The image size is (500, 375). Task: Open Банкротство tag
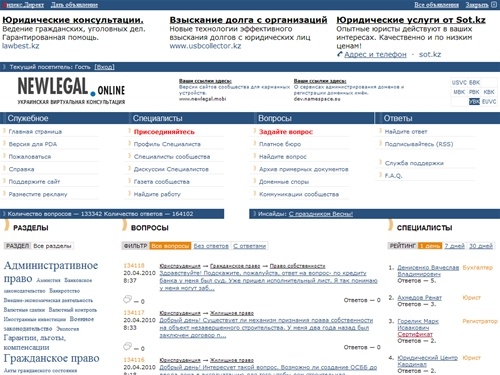click(x=65, y=291)
